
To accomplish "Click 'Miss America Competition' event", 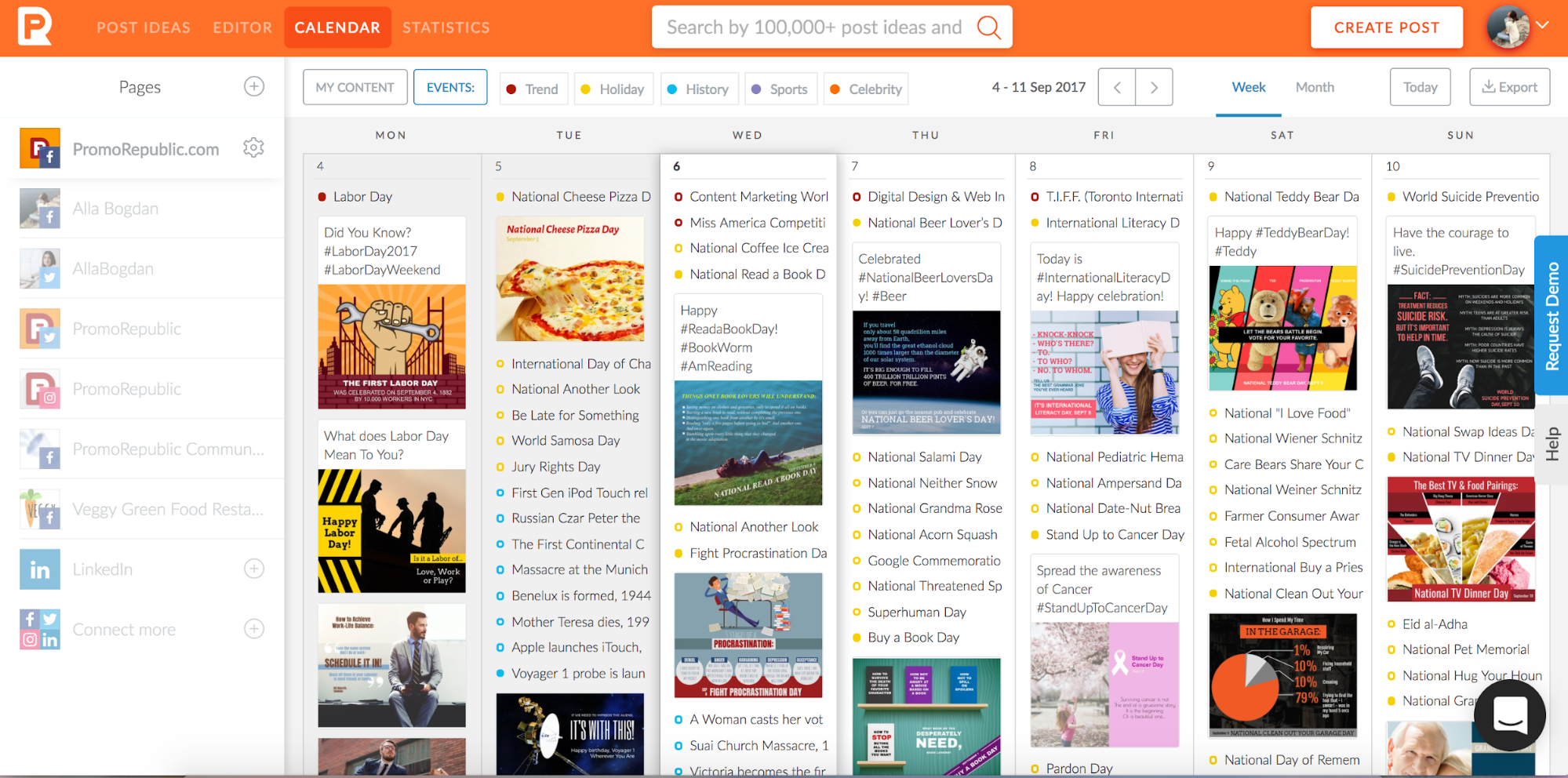I will pos(758,223).
